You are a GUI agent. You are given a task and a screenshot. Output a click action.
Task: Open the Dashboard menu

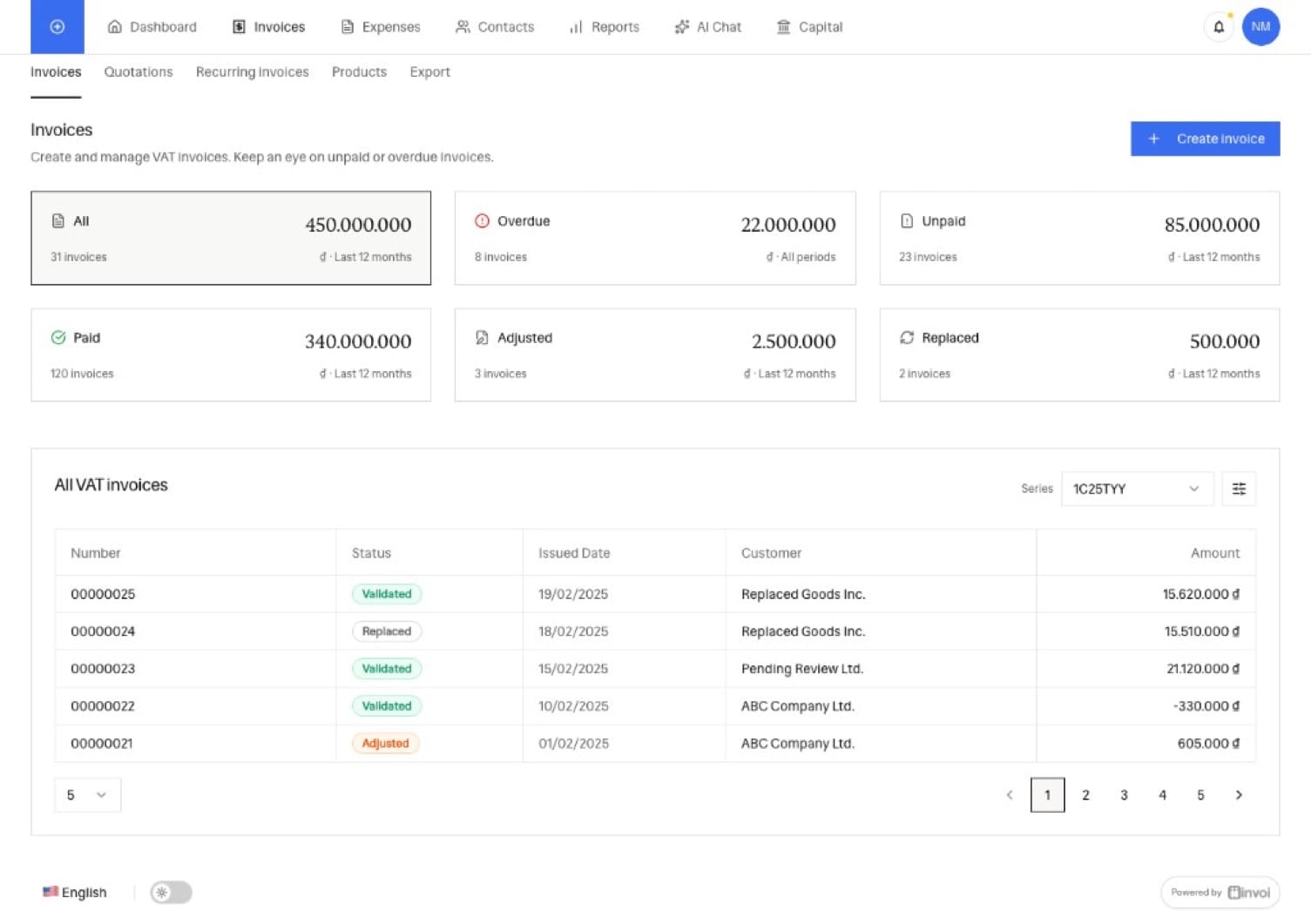pyautogui.click(x=152, y=27)
